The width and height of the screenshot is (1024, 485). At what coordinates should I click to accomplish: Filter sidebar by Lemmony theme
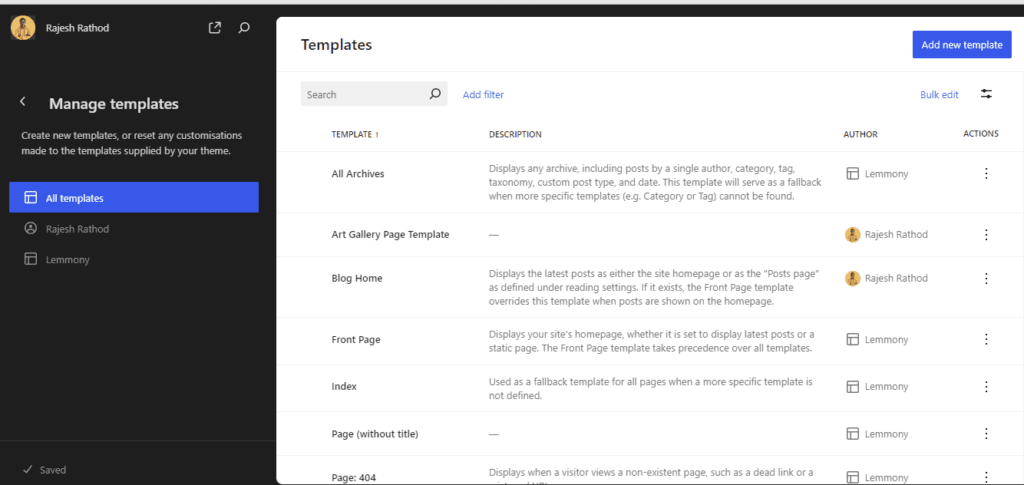[67, 260]
